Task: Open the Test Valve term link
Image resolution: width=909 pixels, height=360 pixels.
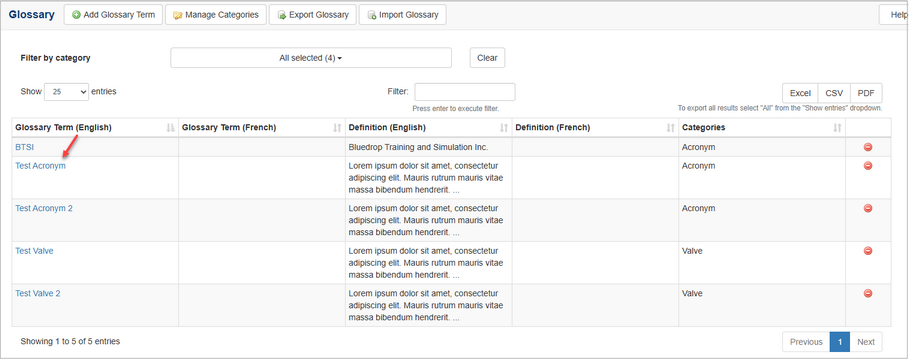Action: 34,251
